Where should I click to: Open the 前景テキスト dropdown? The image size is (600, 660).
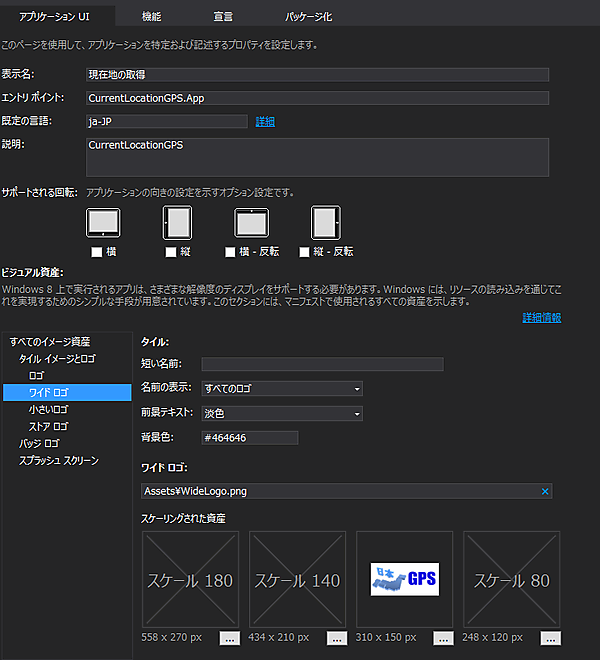tap(281, 413)
